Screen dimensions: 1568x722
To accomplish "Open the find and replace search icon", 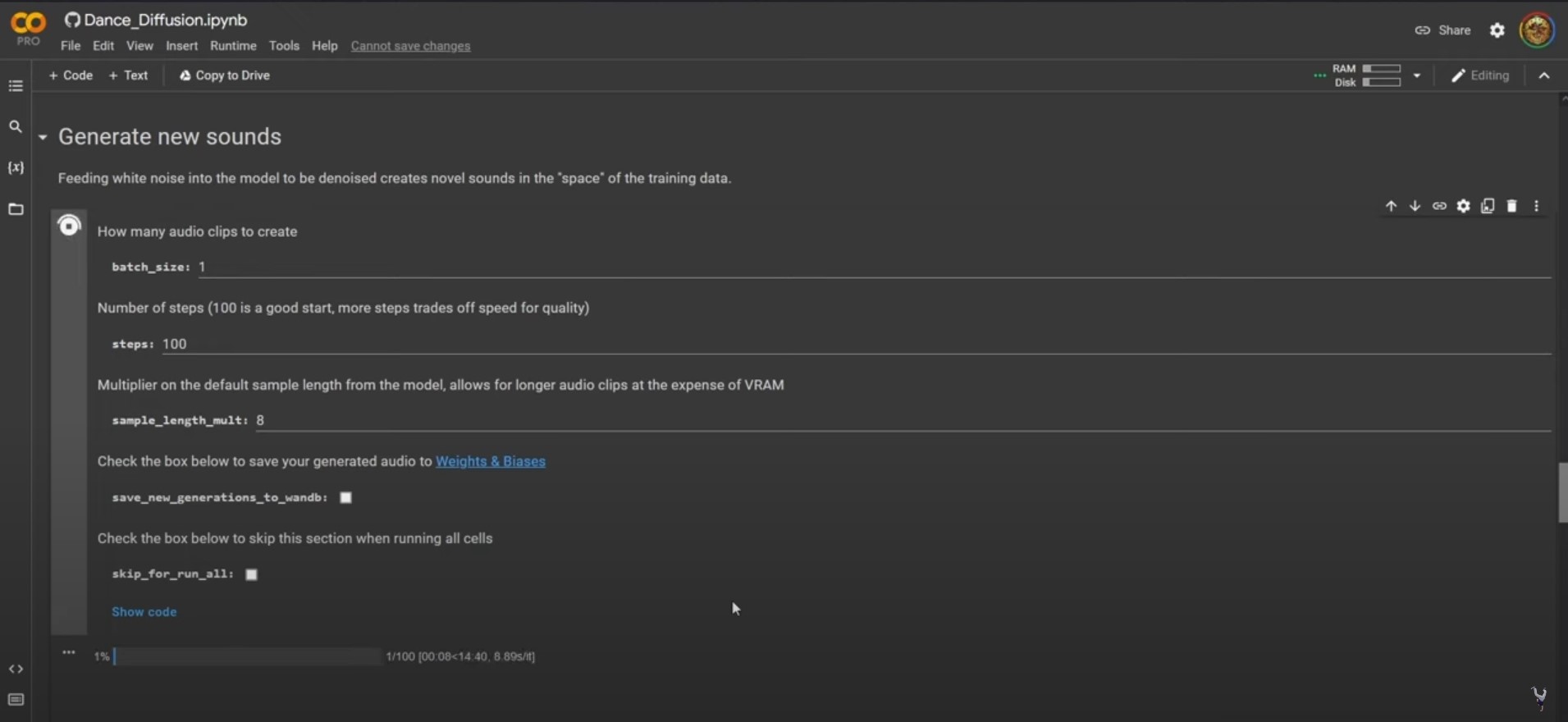I will pyautogui.click(x=16, y=126).
